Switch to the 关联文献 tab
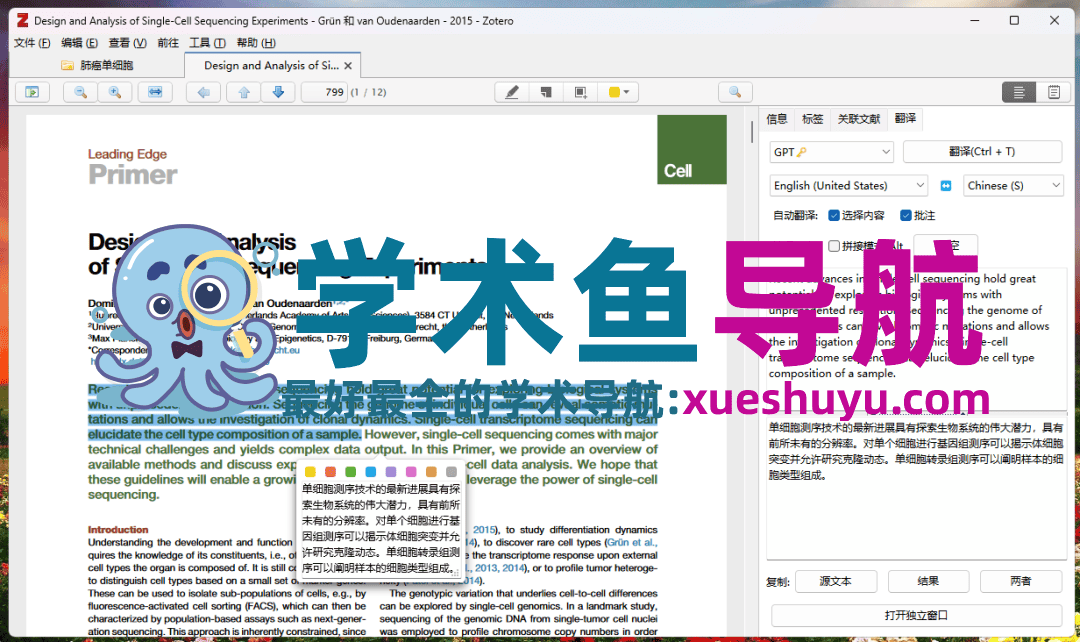 859,119
